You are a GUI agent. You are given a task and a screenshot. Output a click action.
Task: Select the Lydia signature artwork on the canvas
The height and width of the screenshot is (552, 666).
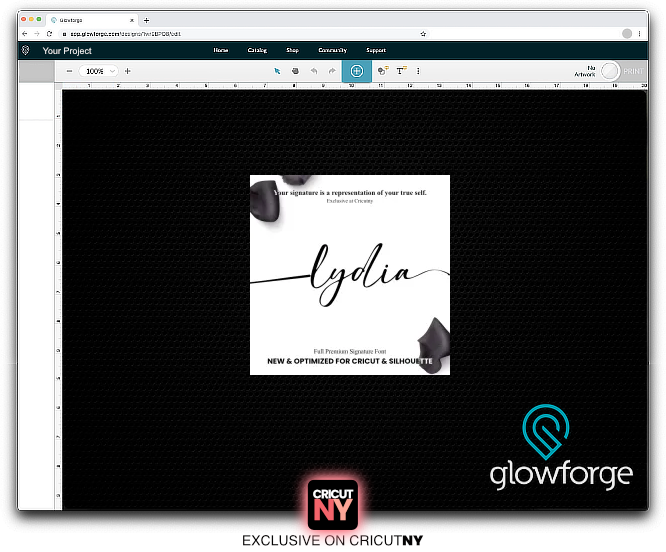[x=350, y=275]
